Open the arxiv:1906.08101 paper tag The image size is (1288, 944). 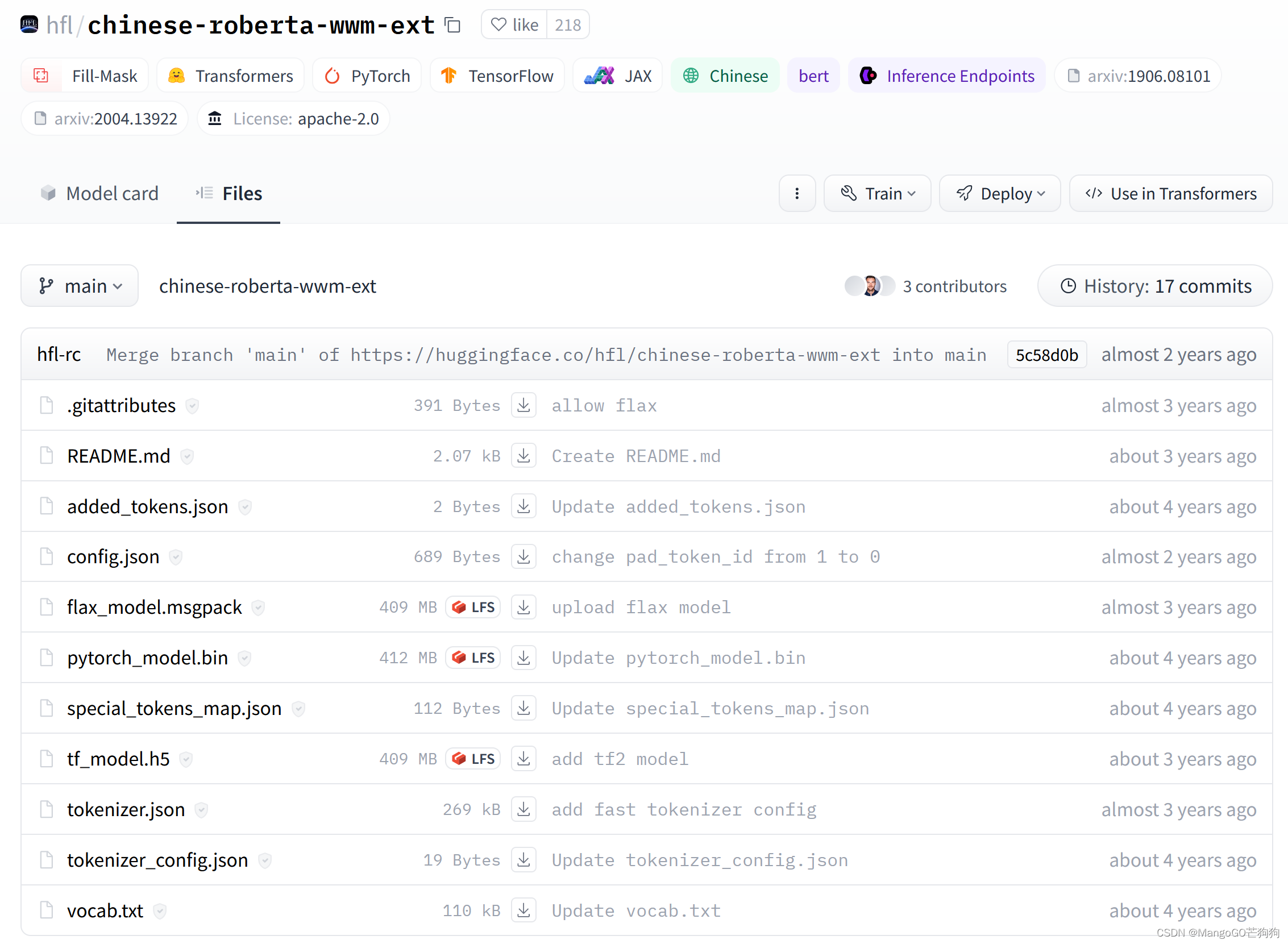click(1138, 76)
